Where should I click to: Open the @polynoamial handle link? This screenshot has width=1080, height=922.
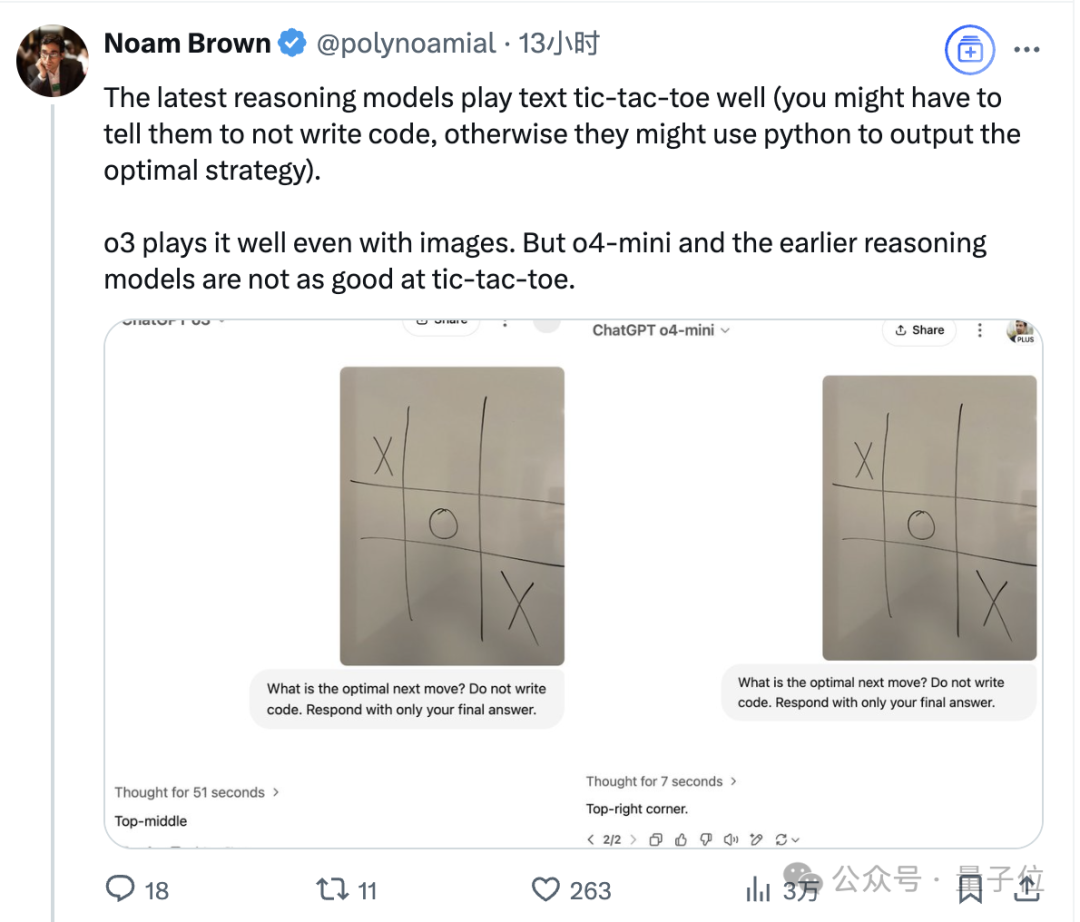pos(406,43)
